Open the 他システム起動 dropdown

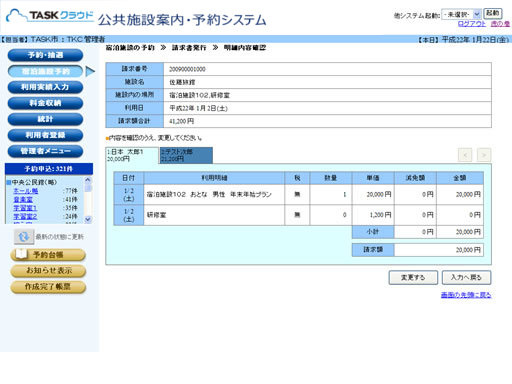point(461,14)
